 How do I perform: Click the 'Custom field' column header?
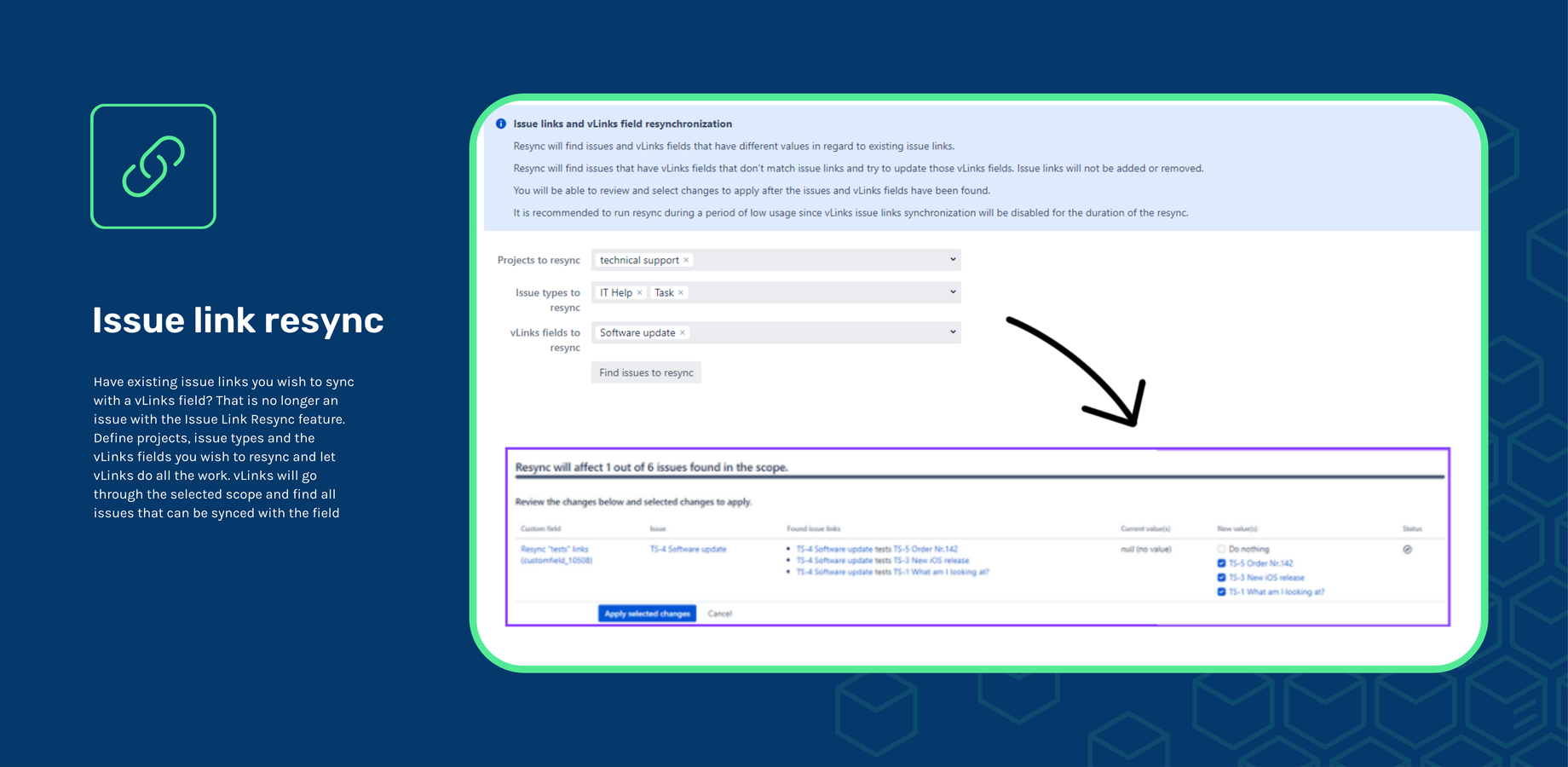click(540, 528)
